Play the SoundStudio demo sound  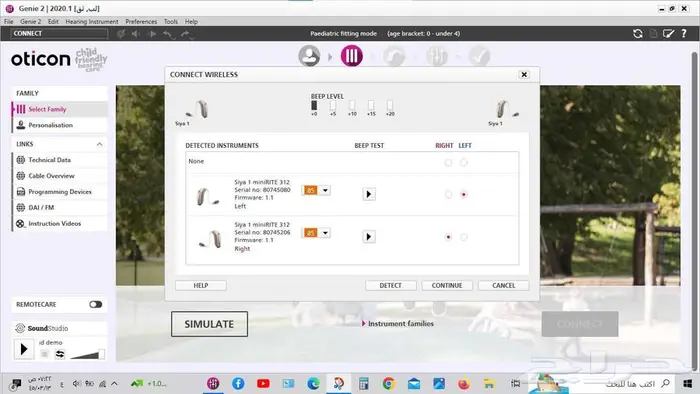tap(24, 349)
